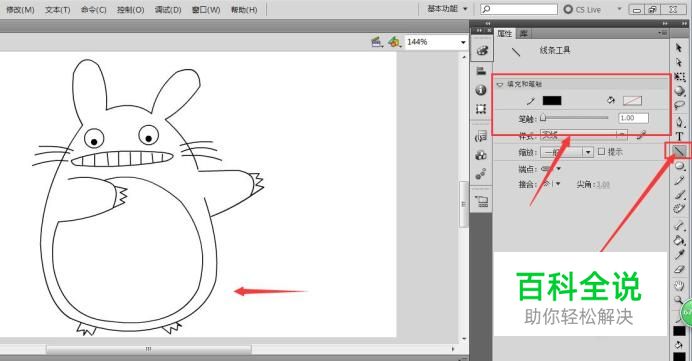692x361 pixels.
Task: Select the Zoom magnifier tool
Action: coord(678,300)
